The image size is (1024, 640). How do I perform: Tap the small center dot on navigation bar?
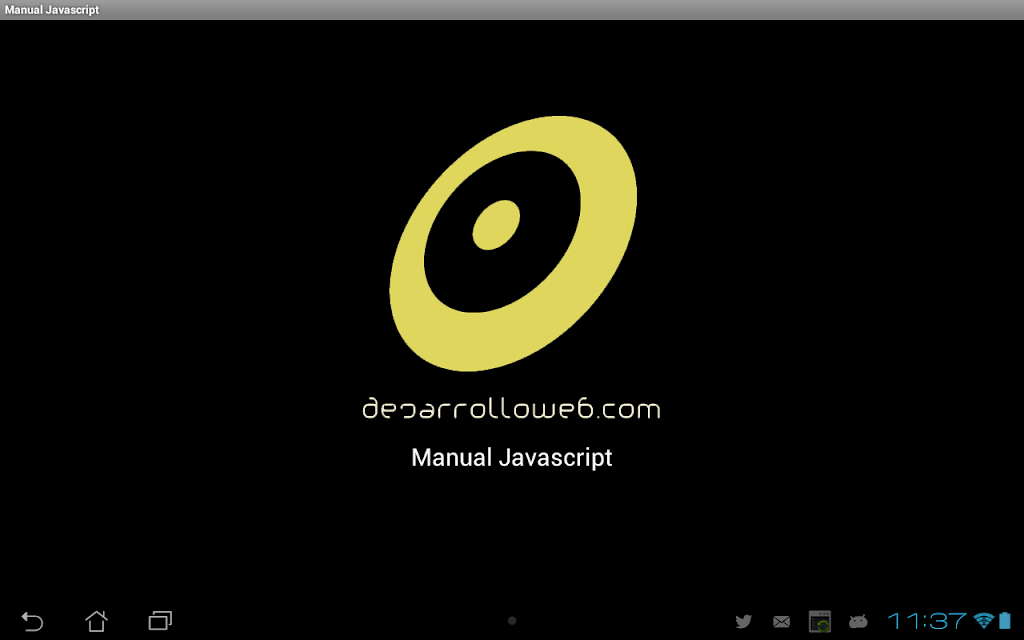coord(512,621)
